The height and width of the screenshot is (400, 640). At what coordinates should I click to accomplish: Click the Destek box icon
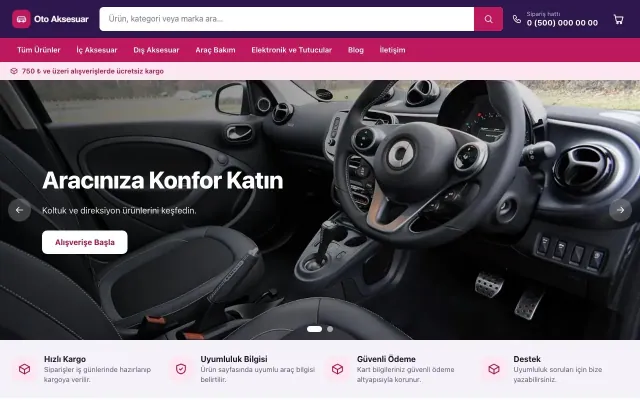click(494, 369)
